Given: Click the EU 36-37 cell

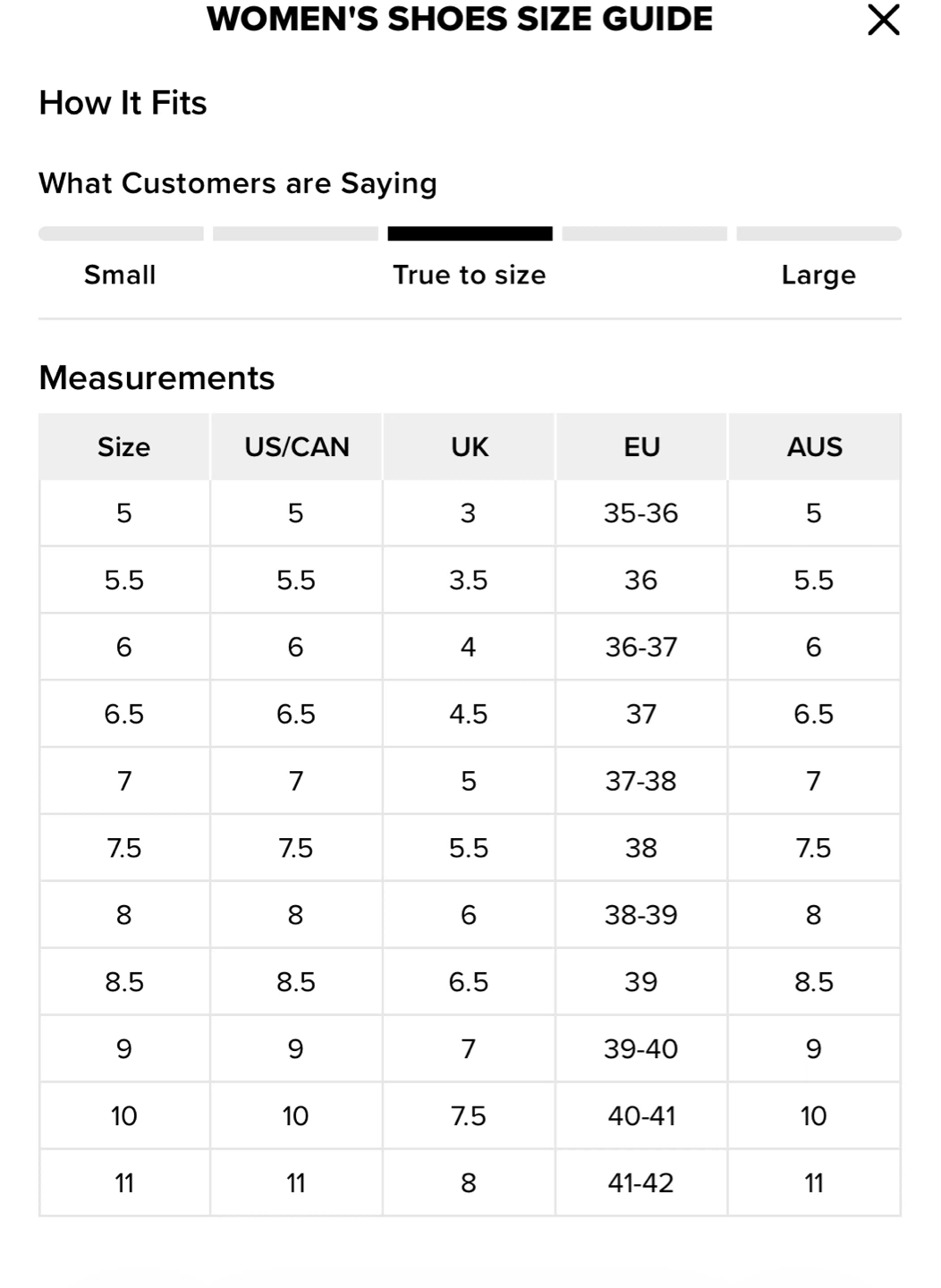Looking at the screenshot, I should pyautogui.click(x=641, y=647).
